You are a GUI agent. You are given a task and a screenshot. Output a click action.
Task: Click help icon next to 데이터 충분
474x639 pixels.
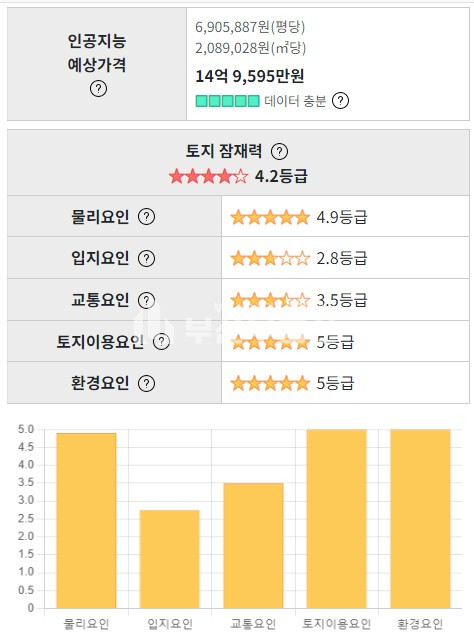(340, 100)
